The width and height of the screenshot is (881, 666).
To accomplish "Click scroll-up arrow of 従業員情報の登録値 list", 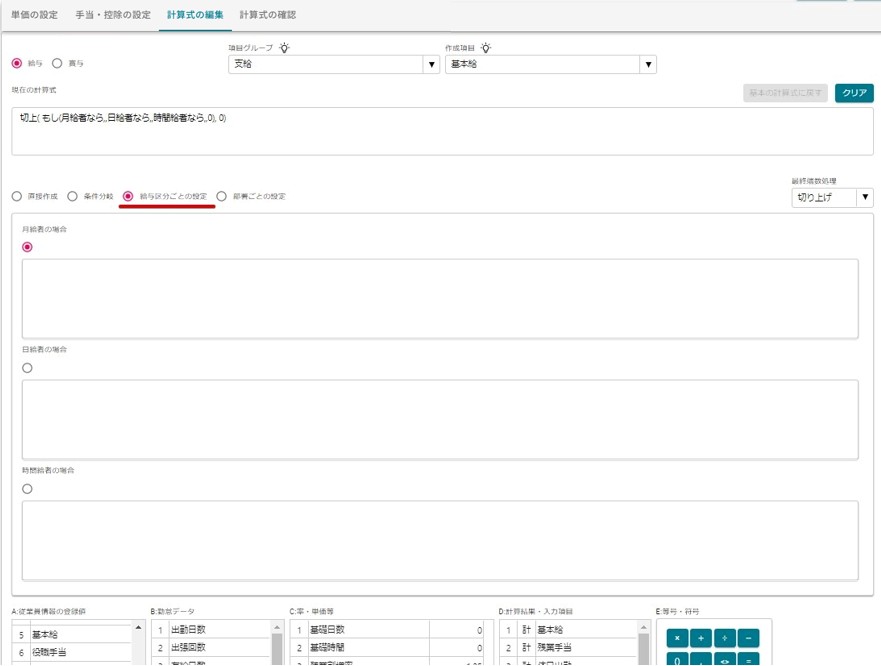I will point(138,627).
